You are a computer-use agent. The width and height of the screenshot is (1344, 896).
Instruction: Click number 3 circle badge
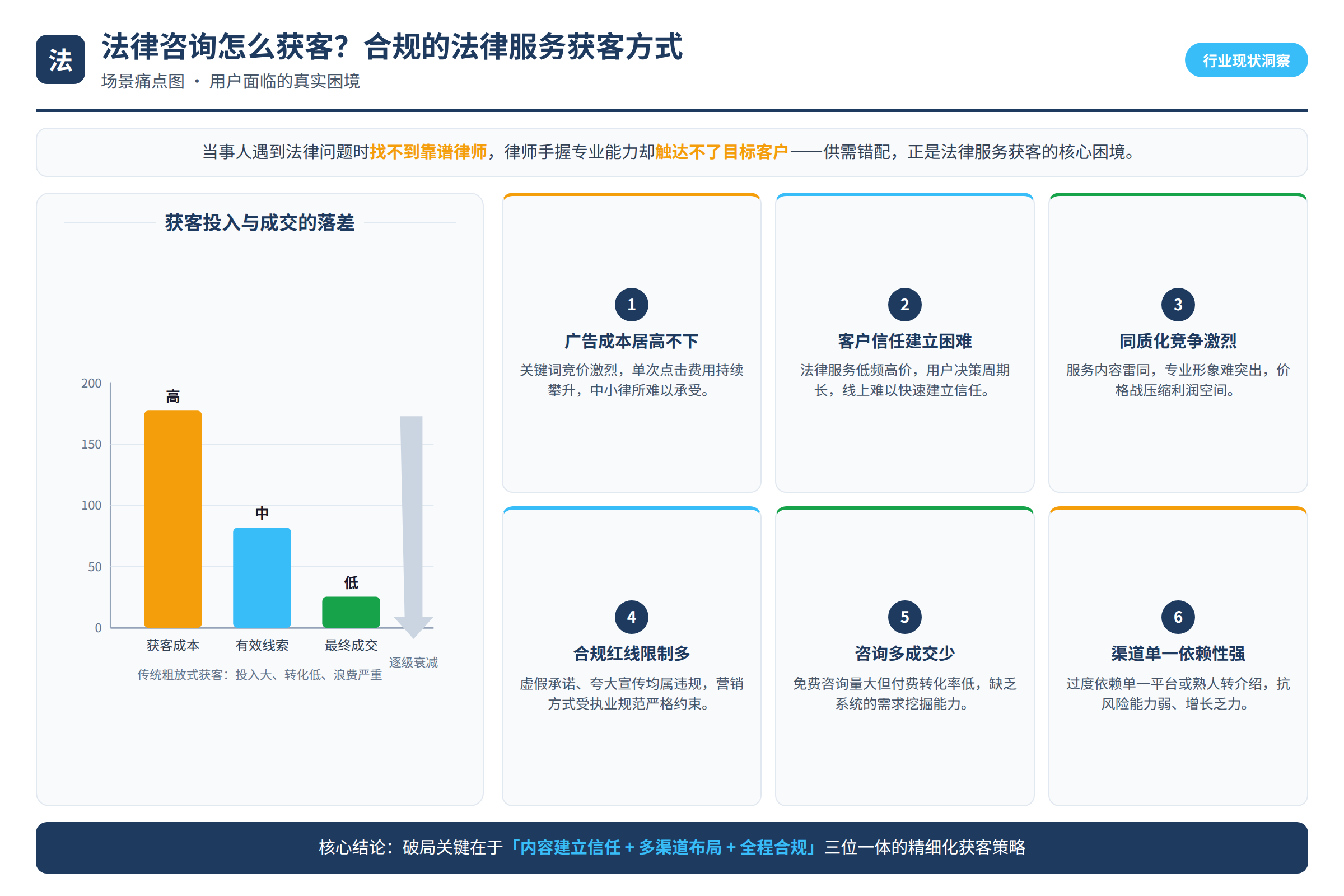tap(1178, 305)
